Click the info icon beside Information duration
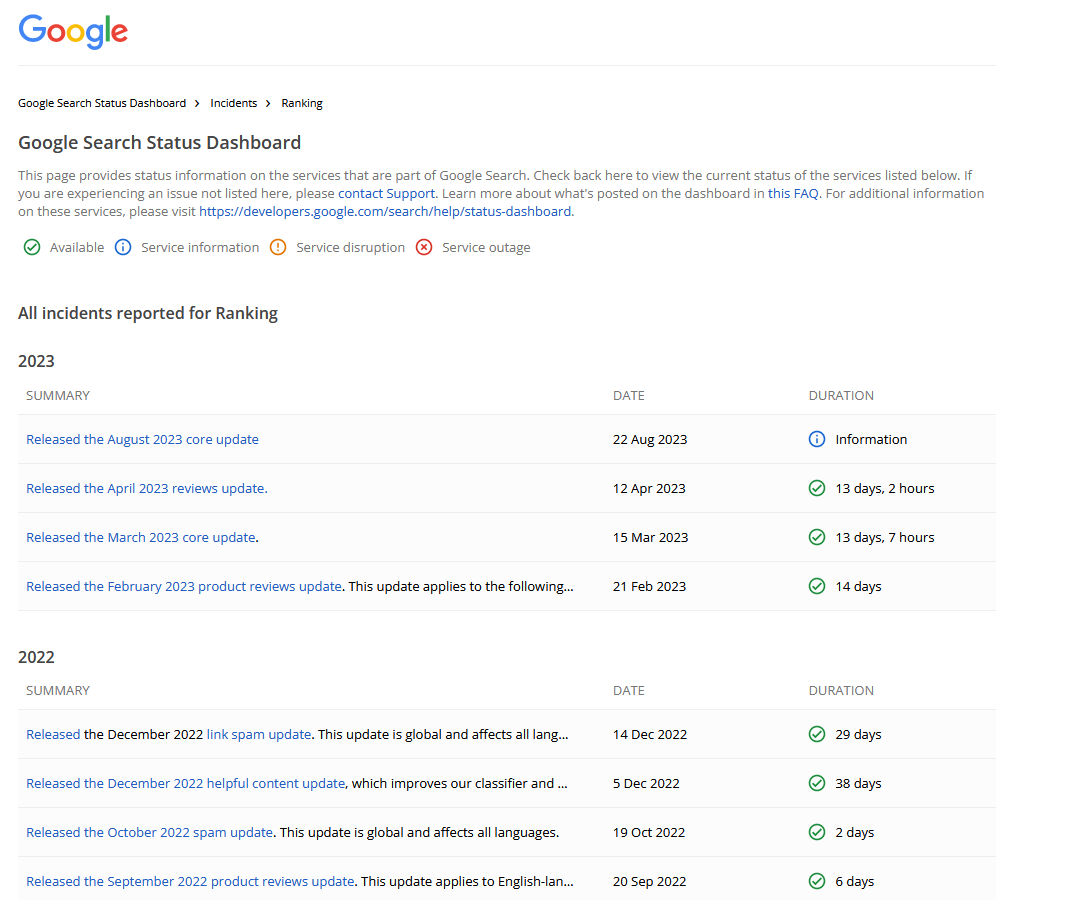Viewport: 1078px width, 900px height. pyautogui.click(x=817, y=439)
